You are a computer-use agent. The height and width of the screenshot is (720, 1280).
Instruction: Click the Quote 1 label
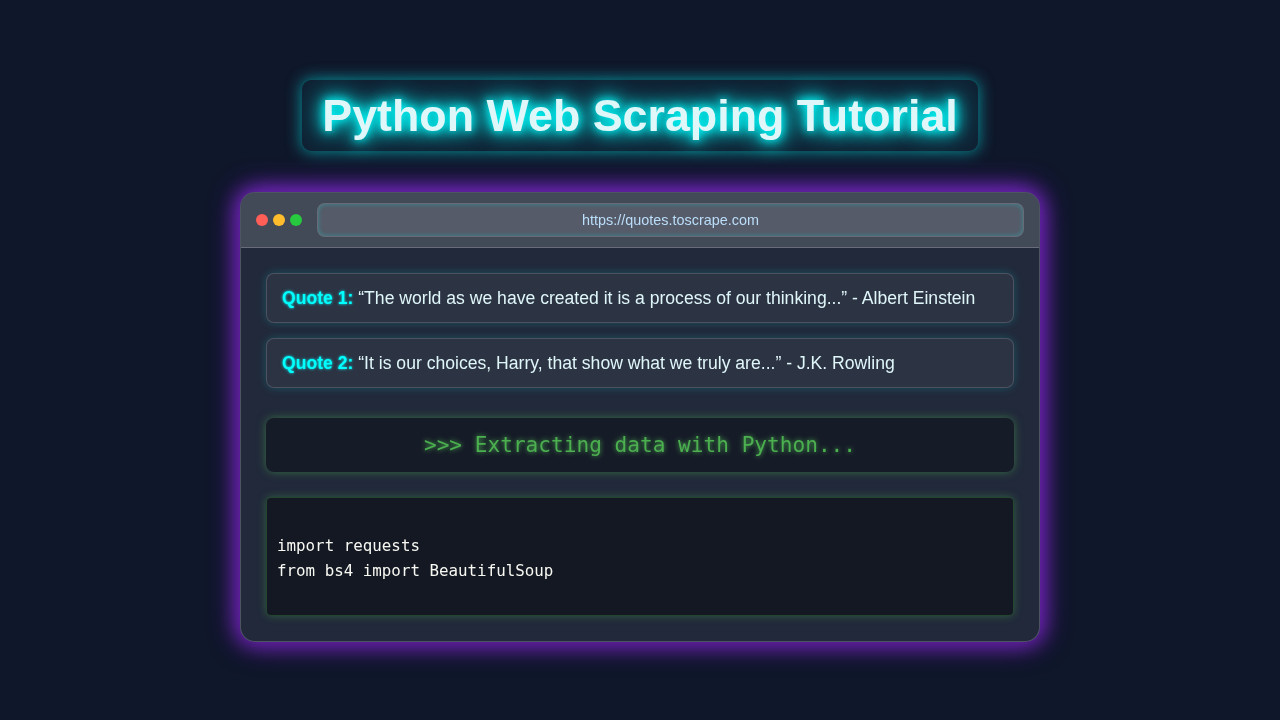tap(316, 297)
